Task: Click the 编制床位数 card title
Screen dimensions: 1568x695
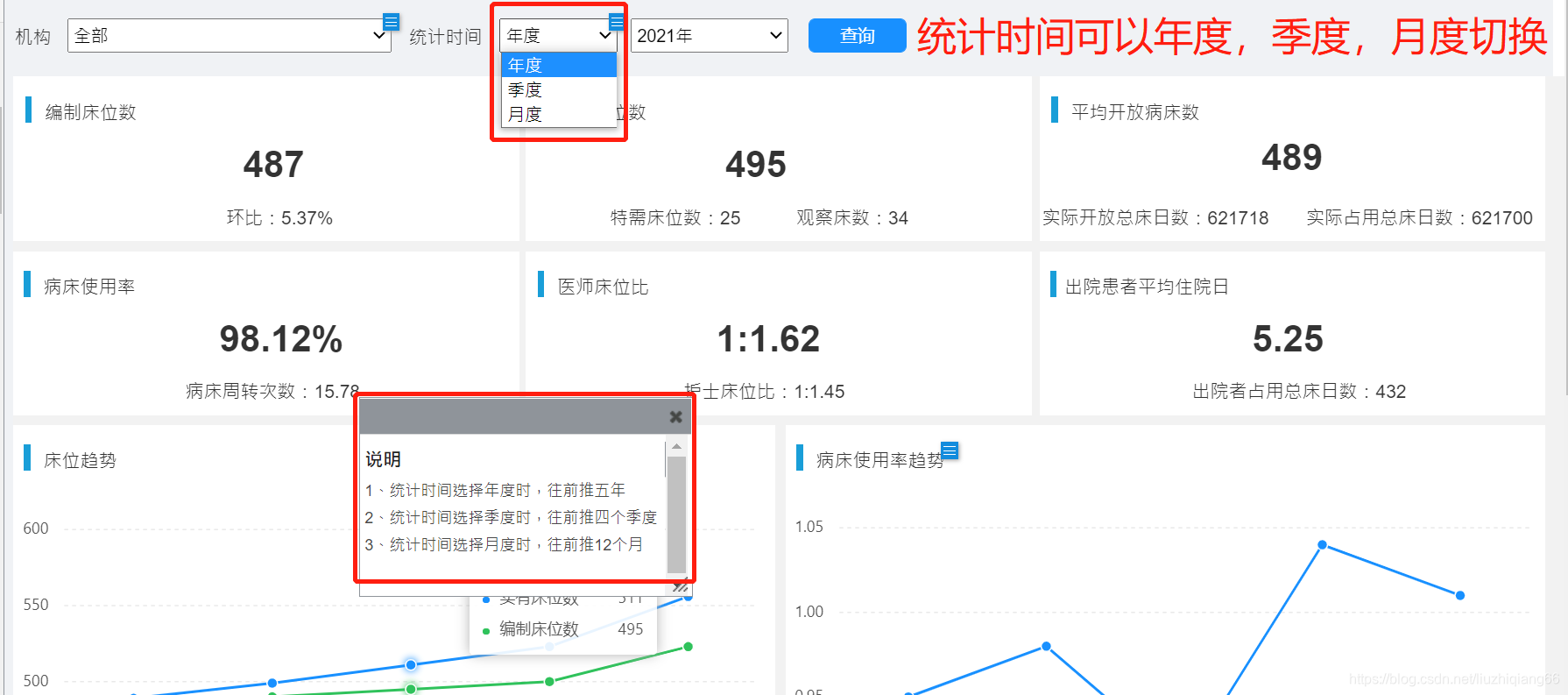Action: click(x=91, y=112)
